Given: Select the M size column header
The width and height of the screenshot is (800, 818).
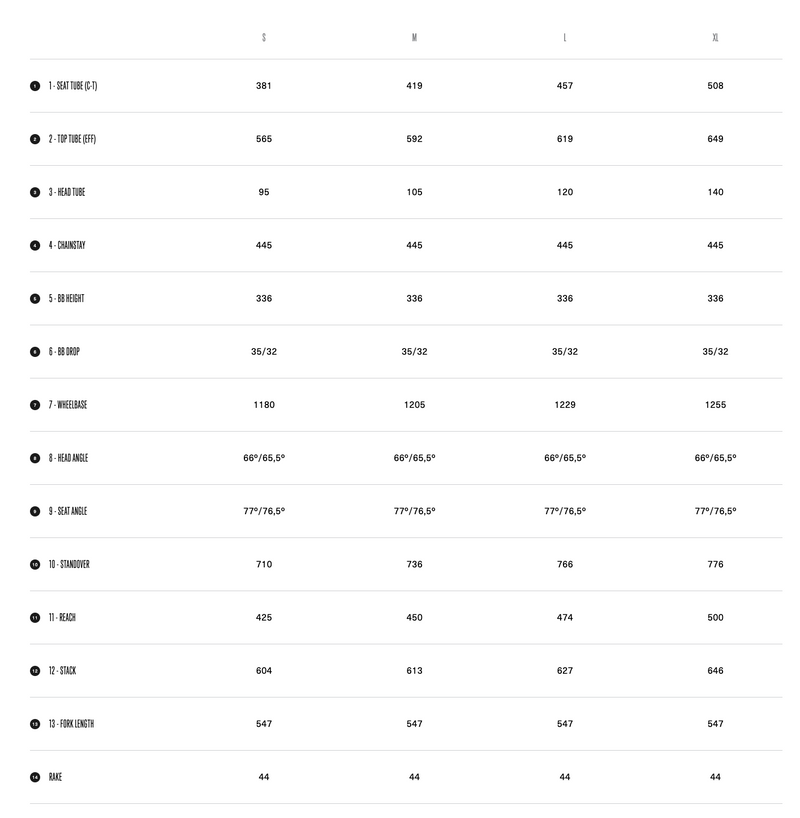Looking at the screenshot, I should click(x=414, y=38).
